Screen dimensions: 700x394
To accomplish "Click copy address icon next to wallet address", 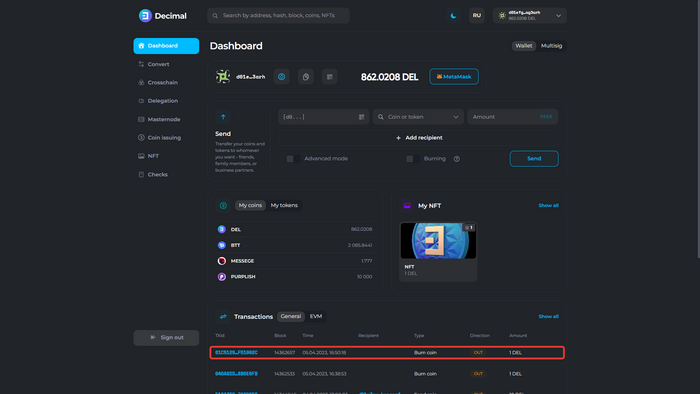I will 306,77.
